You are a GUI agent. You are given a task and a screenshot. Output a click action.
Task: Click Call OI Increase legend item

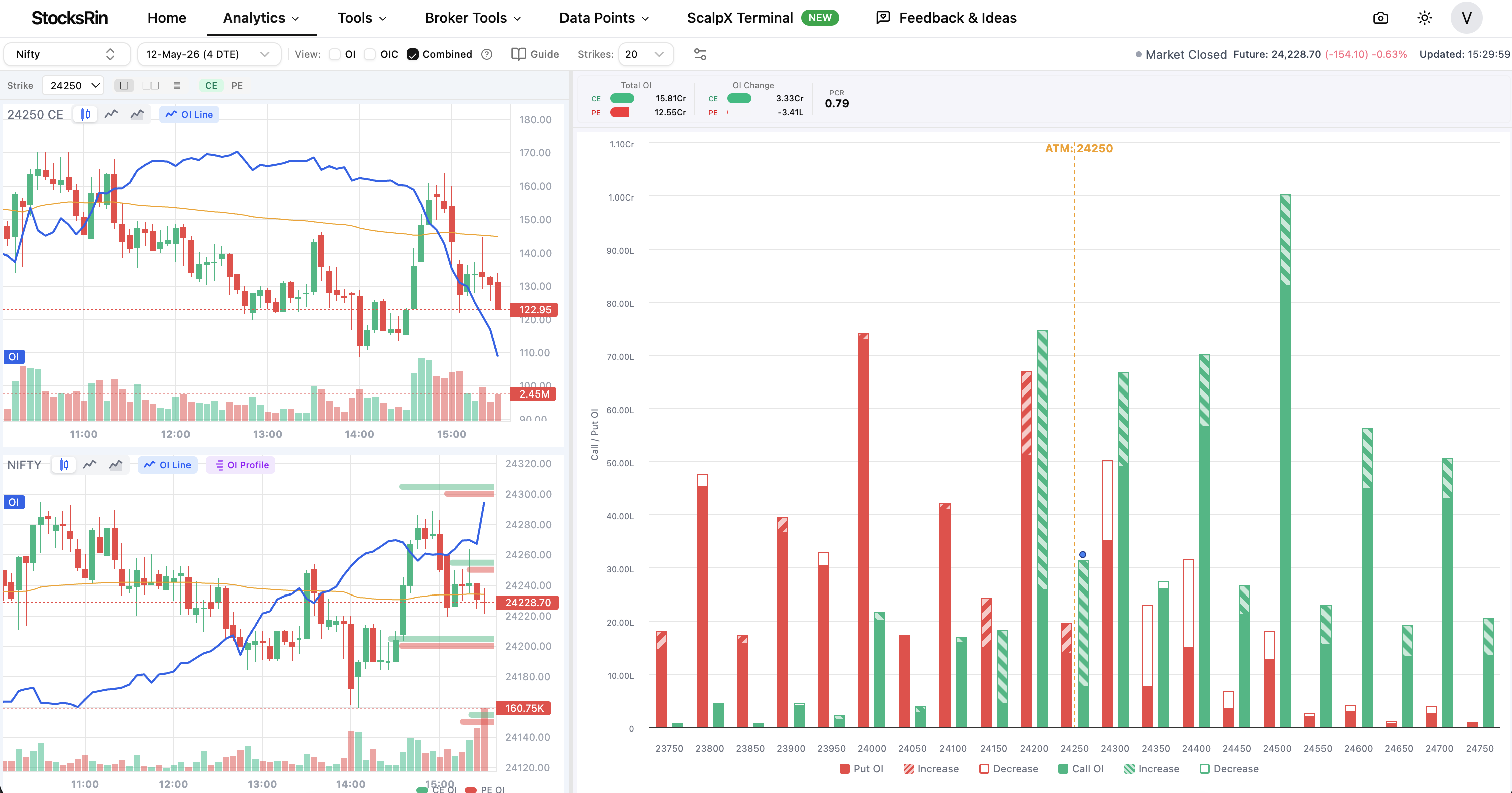1152,768
